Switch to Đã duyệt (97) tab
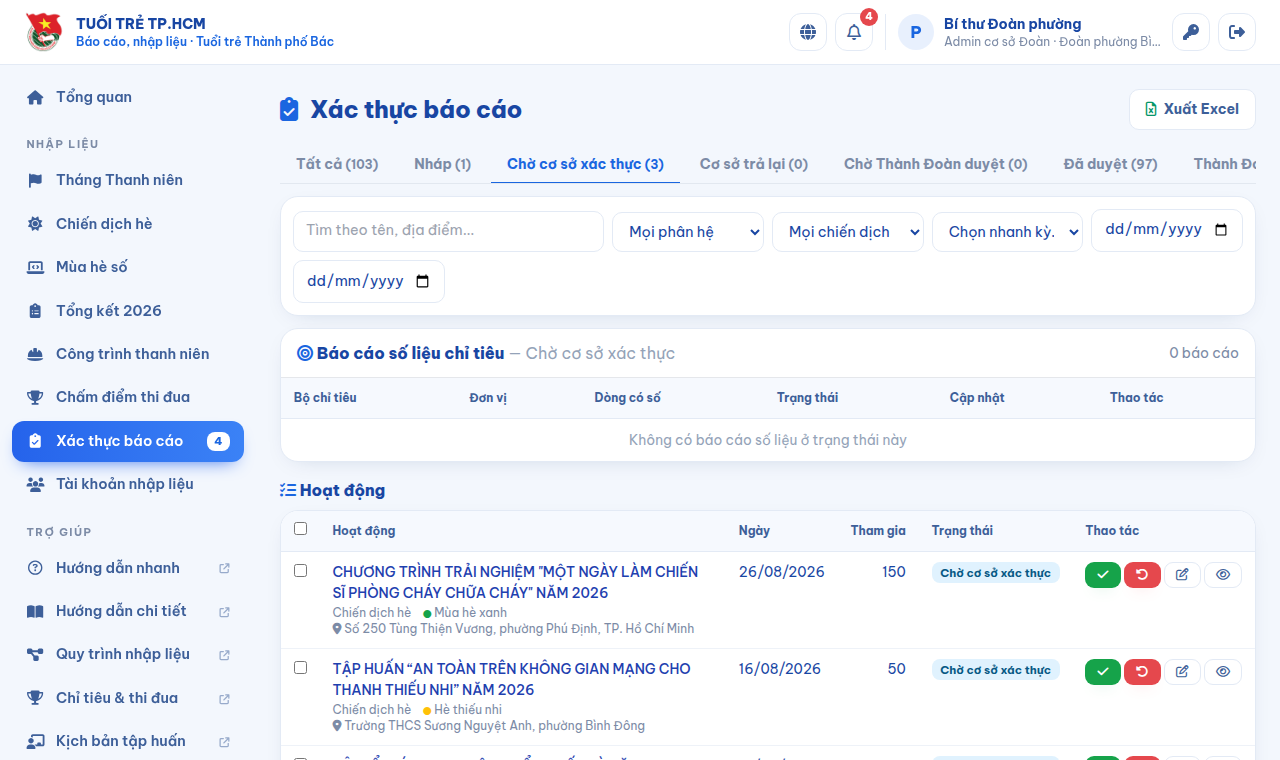Screen dimensions: 1280x760 coord(1111,164)
